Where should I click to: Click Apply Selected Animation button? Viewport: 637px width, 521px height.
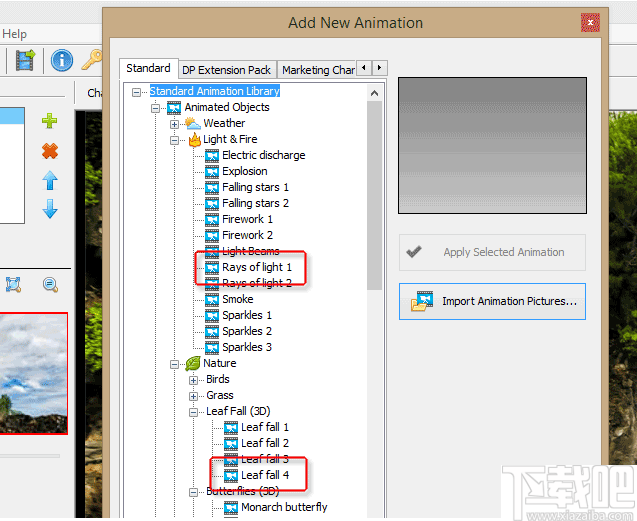492,252
